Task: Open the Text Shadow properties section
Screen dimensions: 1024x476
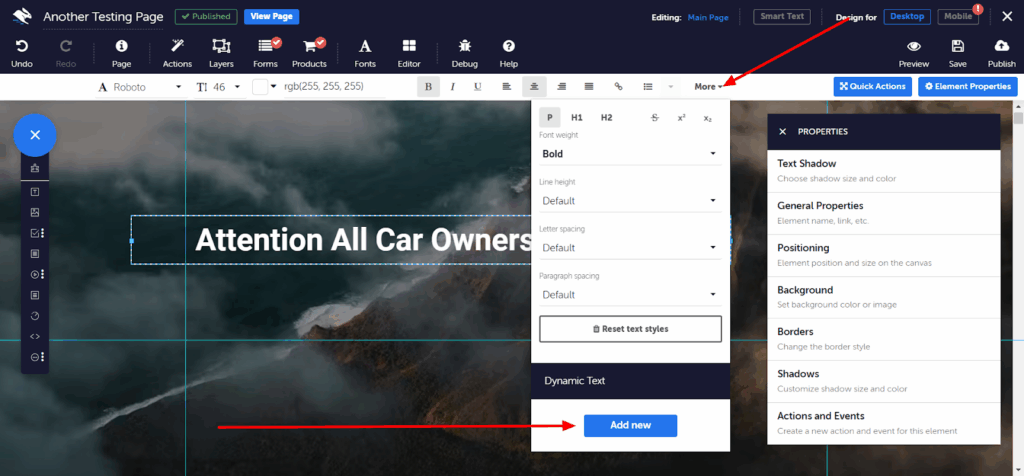Action: click(x=883, y=170)
